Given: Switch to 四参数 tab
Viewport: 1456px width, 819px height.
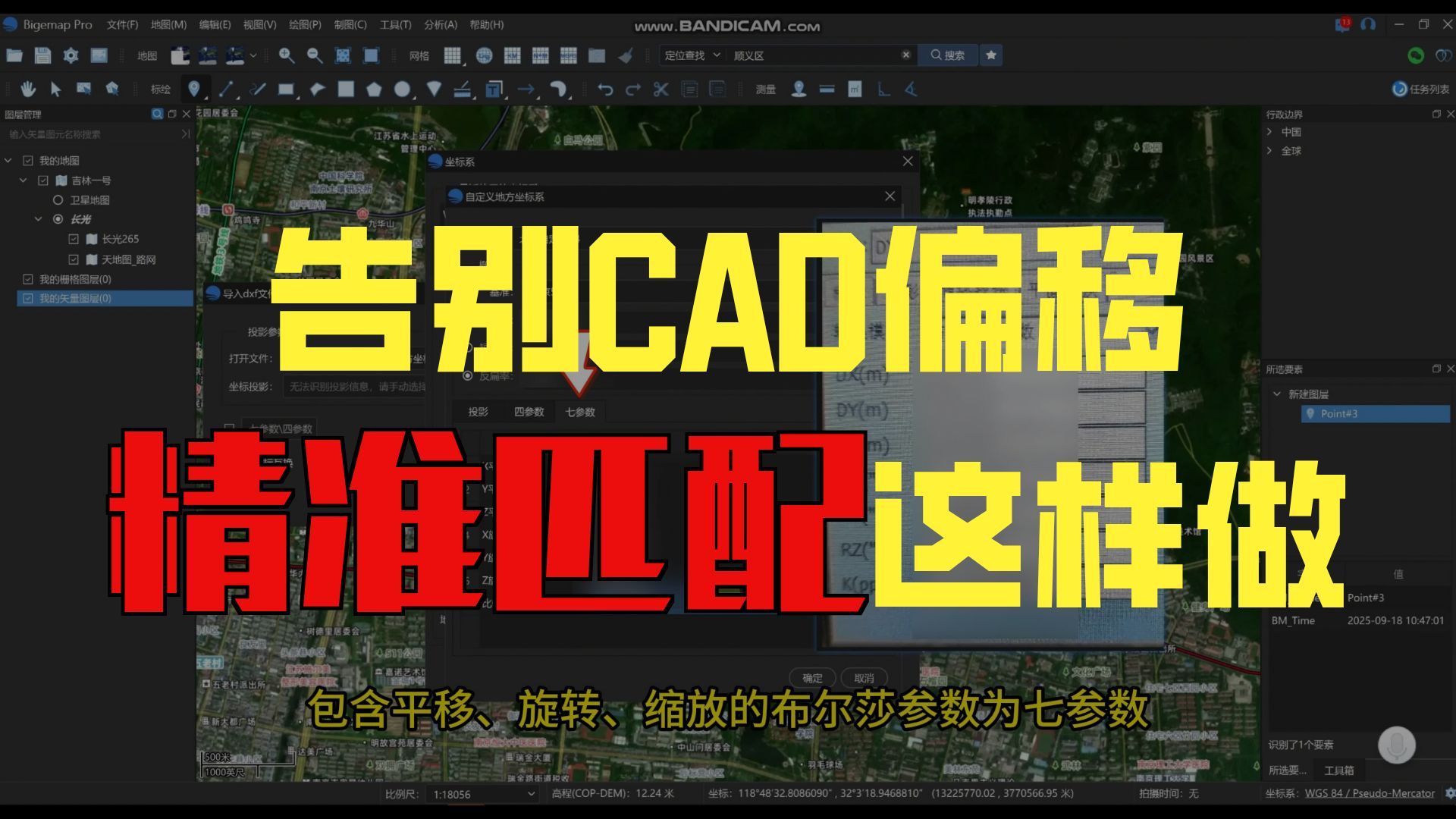Looking at the screenshot, I should click(x=529, y=412).
